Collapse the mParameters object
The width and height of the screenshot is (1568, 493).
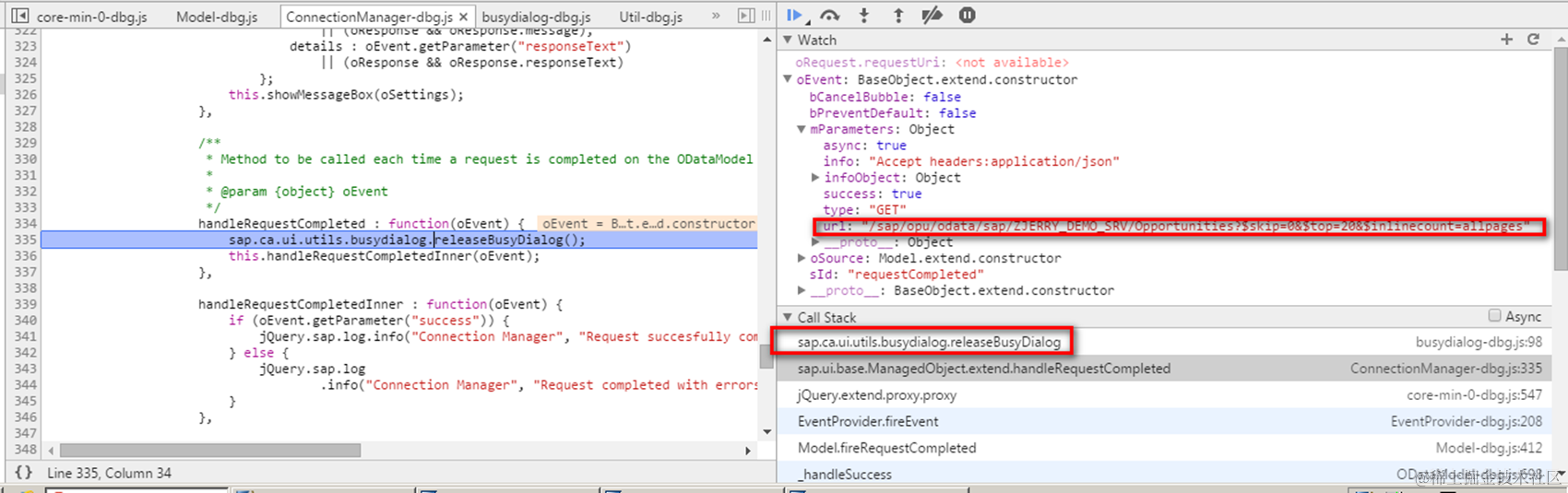click(802, 130)
